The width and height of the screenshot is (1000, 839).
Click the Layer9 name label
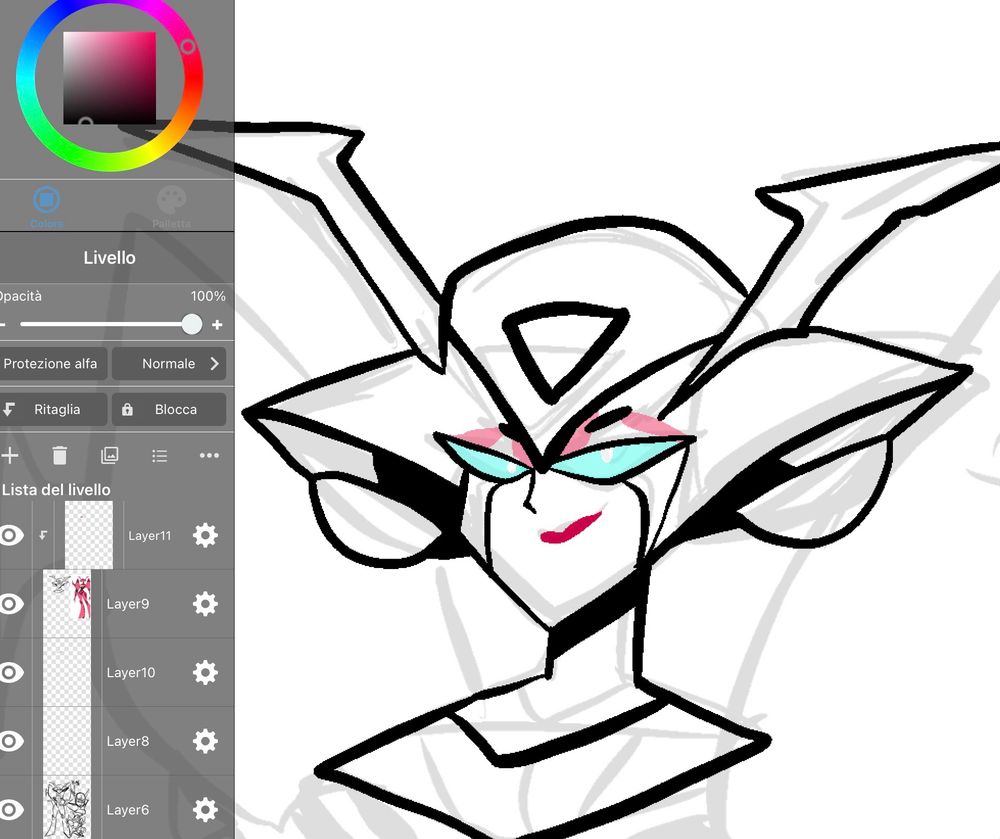(128, 604)
